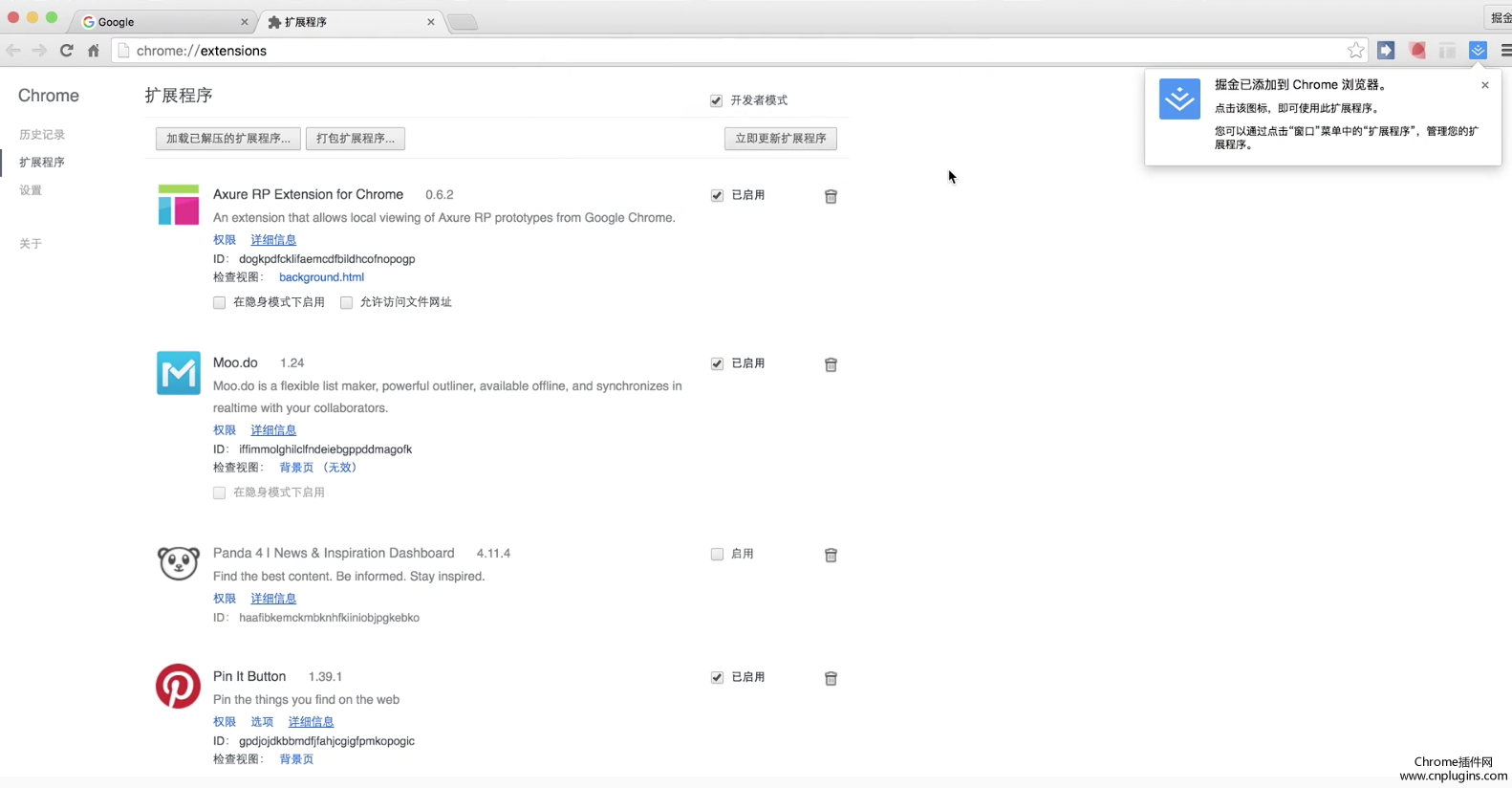
Task: Click the Axure extension ID dogkpdfcklifaemcdfbildhcofnopogp
Action: (327, 259)
